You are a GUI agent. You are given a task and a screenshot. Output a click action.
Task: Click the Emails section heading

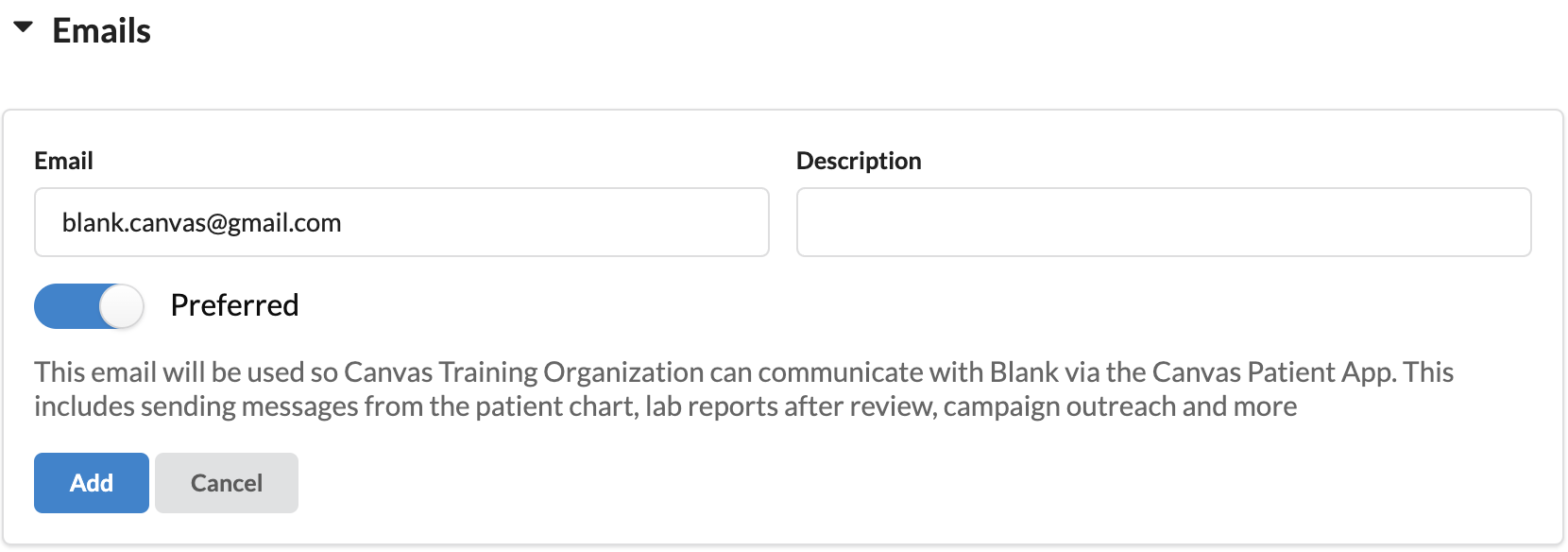pyautogui.click(x=101, y=31)
